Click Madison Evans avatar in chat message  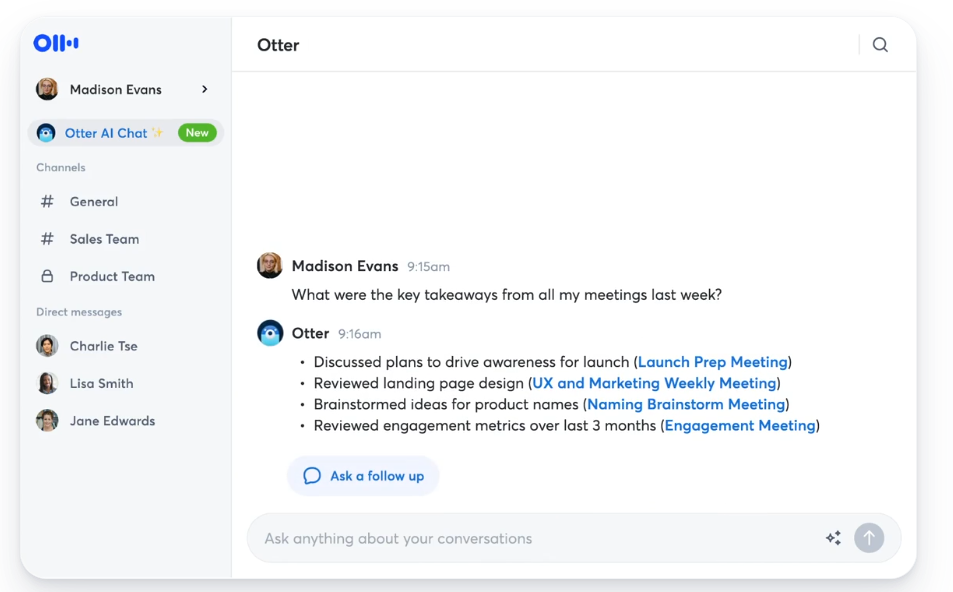pyautogui.click(x=270, y=266)
